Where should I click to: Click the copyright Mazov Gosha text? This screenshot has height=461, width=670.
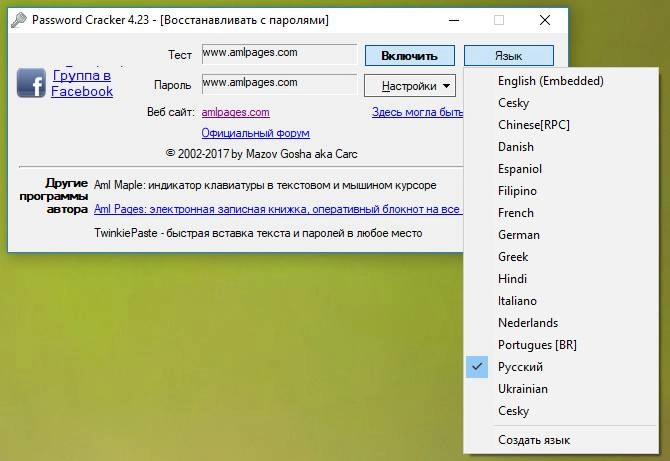point(262,154)
